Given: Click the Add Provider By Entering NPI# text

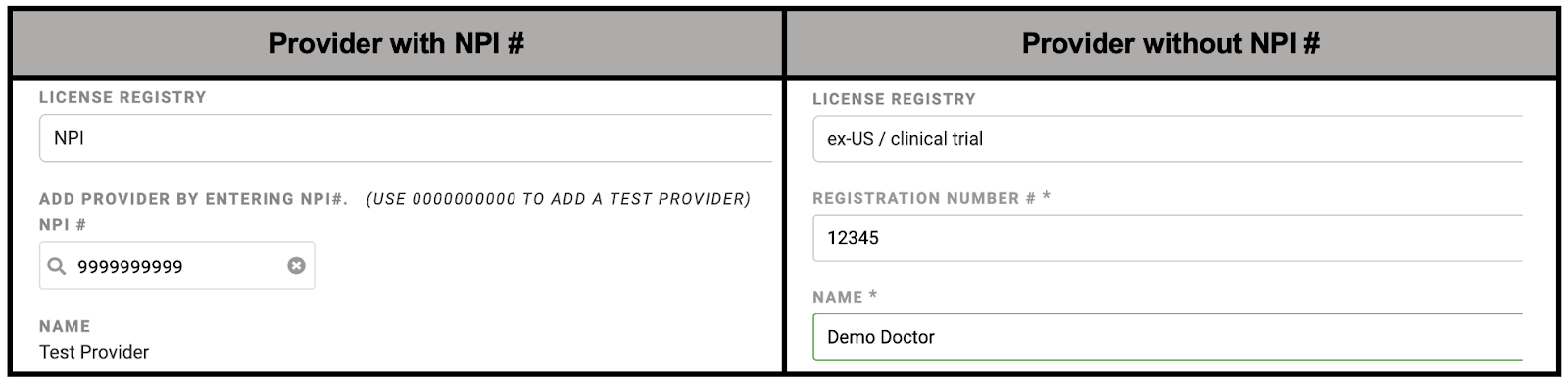Looking at the screenshot, I should pyautogui.click(x=194, y=199).
